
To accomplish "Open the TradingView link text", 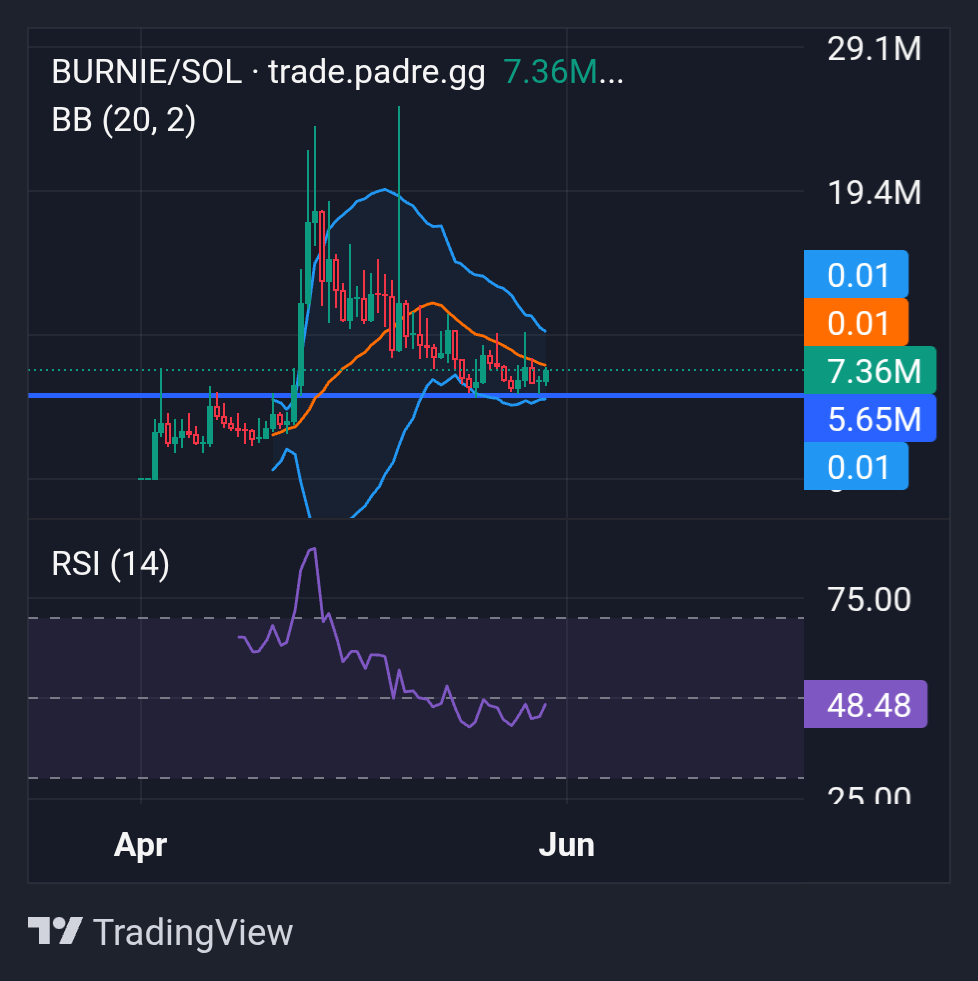I will pos(193,932).
